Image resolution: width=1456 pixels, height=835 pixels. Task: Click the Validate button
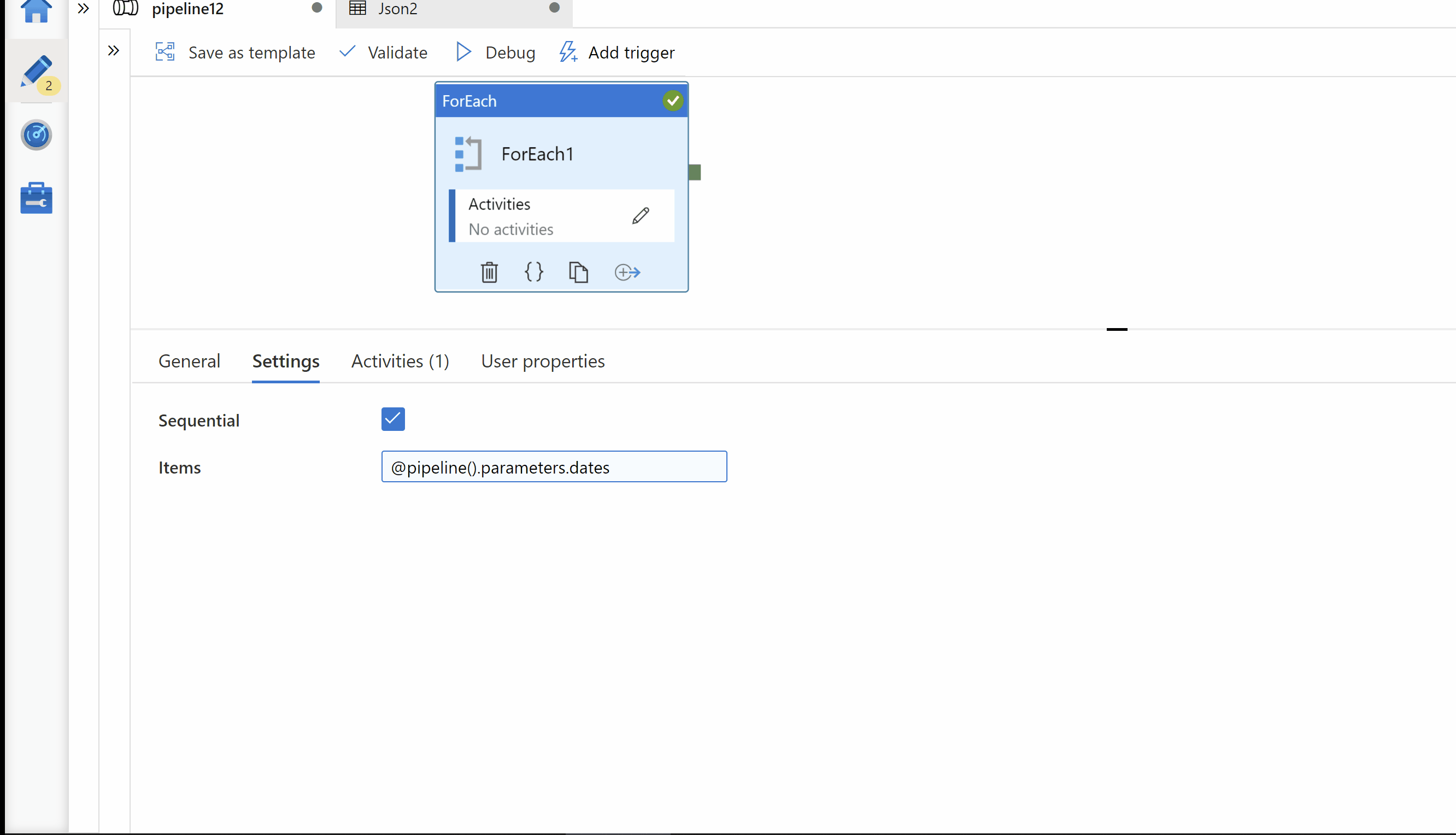pos(383,52)
